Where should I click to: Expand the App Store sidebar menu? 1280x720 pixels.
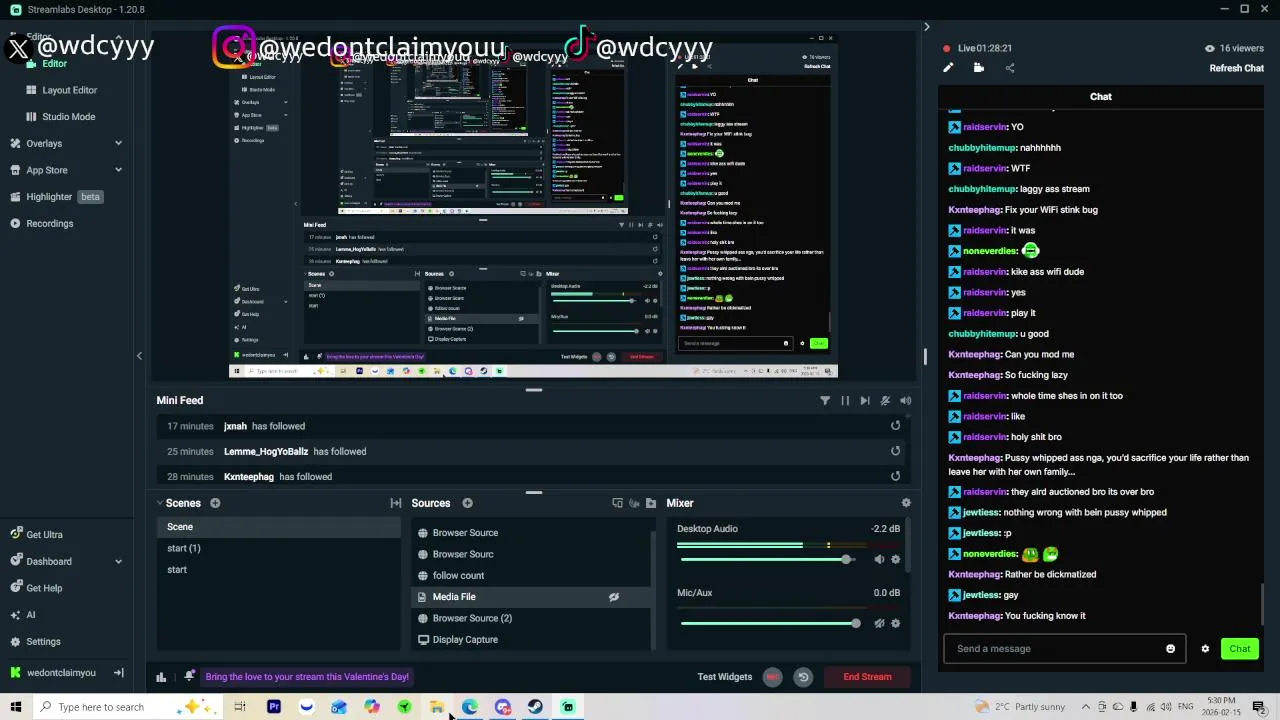[118, 170]
